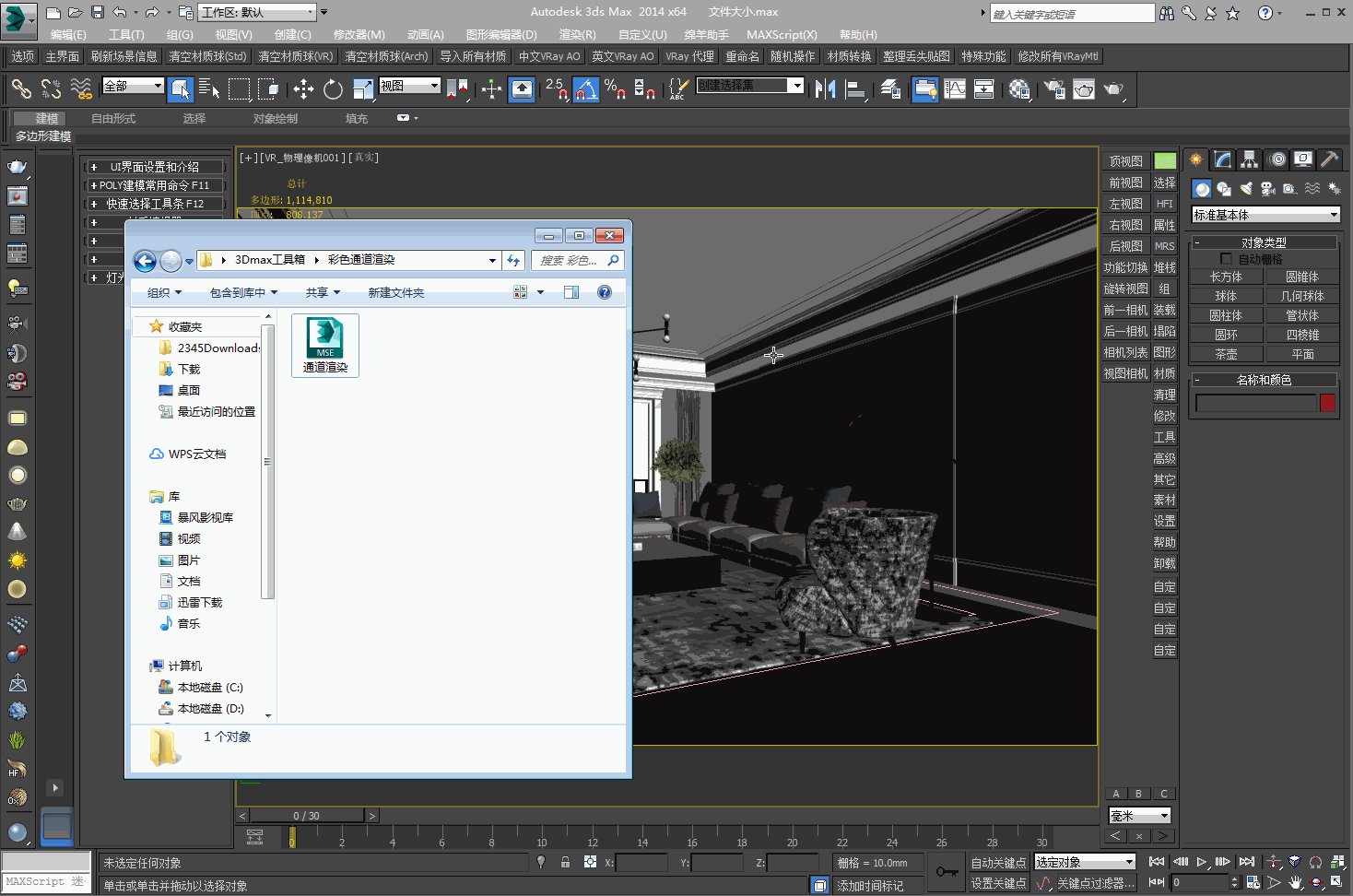Open Render Setup teapot icon

[x=1054, y=88]
